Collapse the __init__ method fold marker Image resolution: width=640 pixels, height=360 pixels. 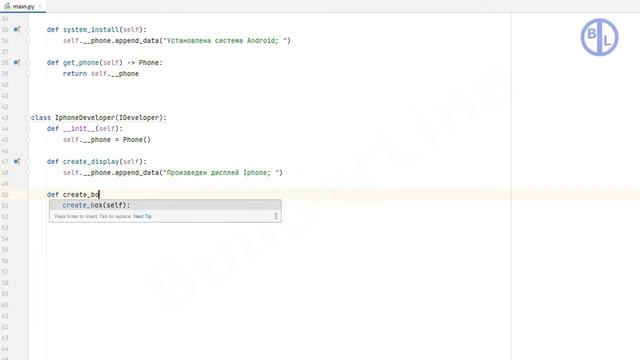pyautogui.click(x=28, y=129)
